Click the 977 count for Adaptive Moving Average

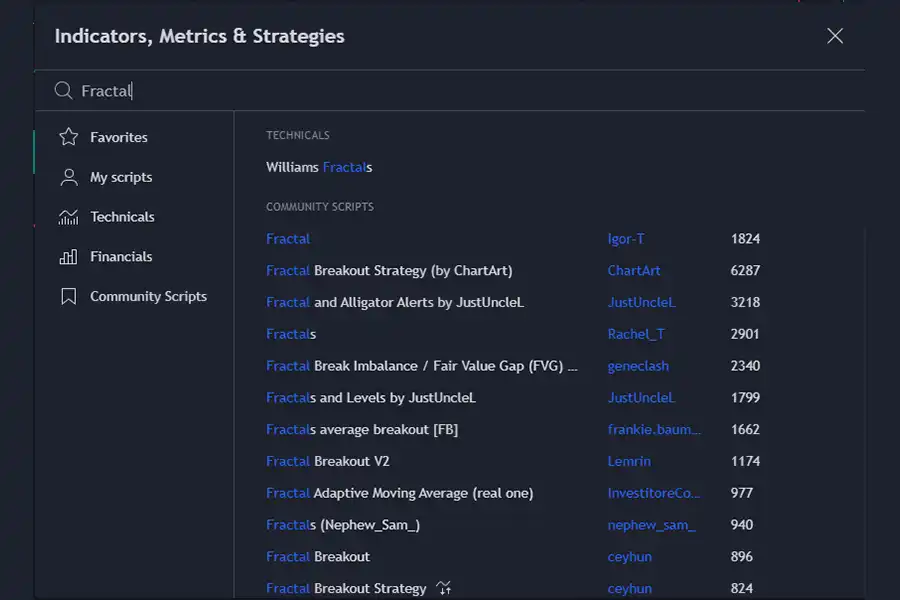(x=742, y=493)
